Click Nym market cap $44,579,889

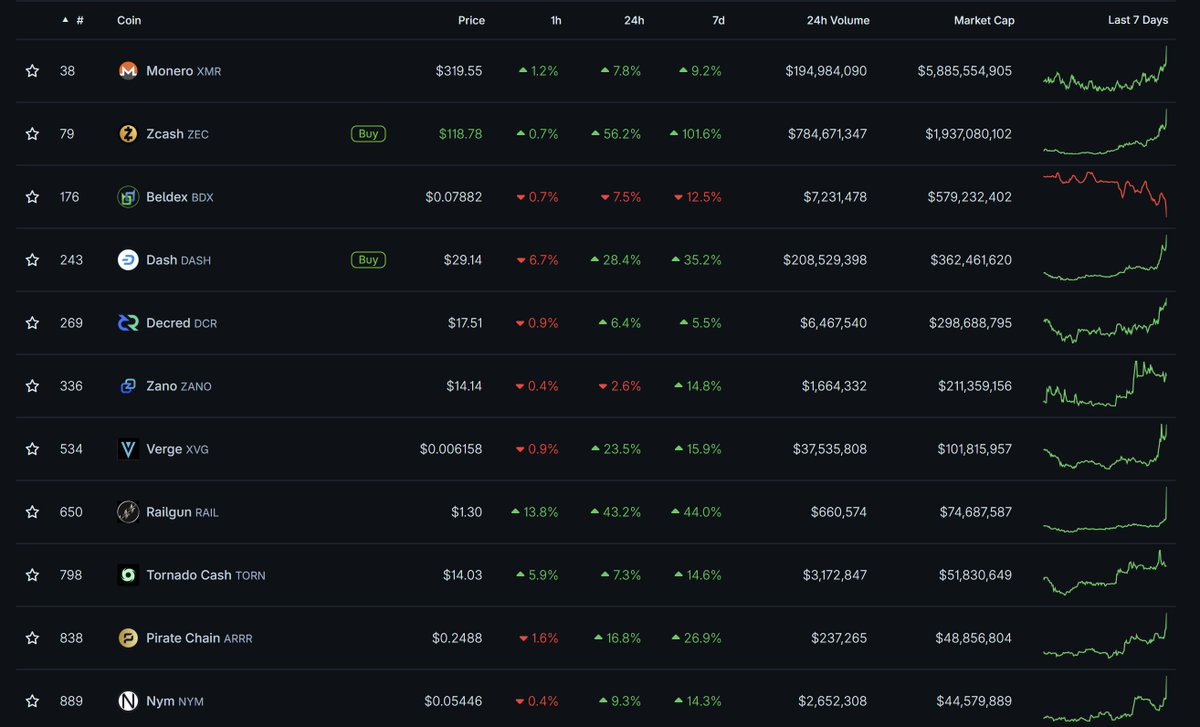[x=974, y=701]
